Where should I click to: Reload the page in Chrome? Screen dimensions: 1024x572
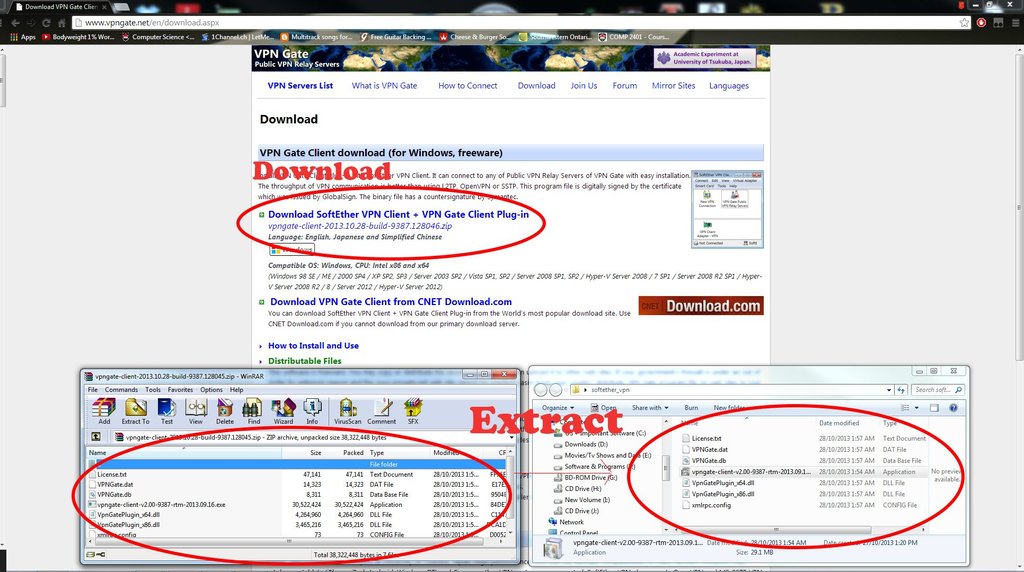pyautogui.click(x=46, y=22)
